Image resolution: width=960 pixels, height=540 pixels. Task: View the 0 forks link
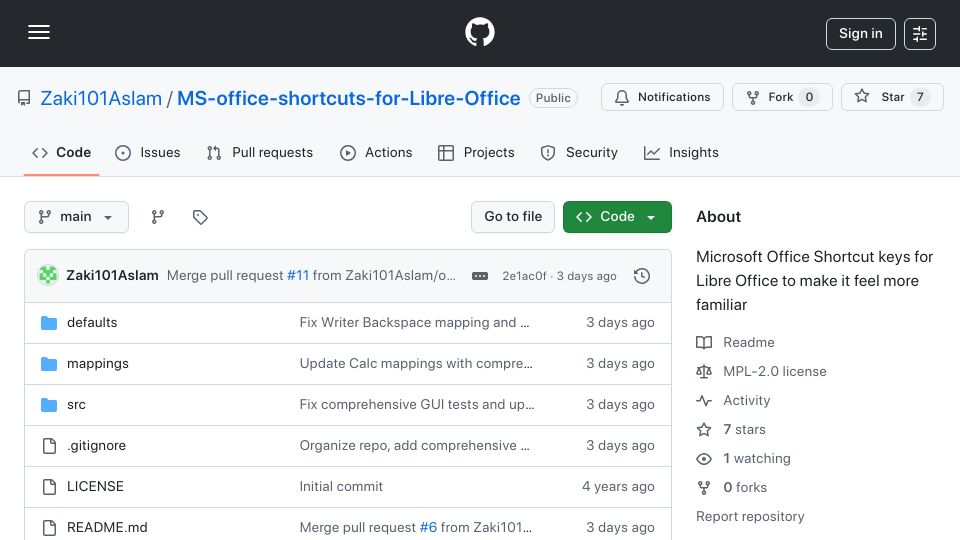745,487
